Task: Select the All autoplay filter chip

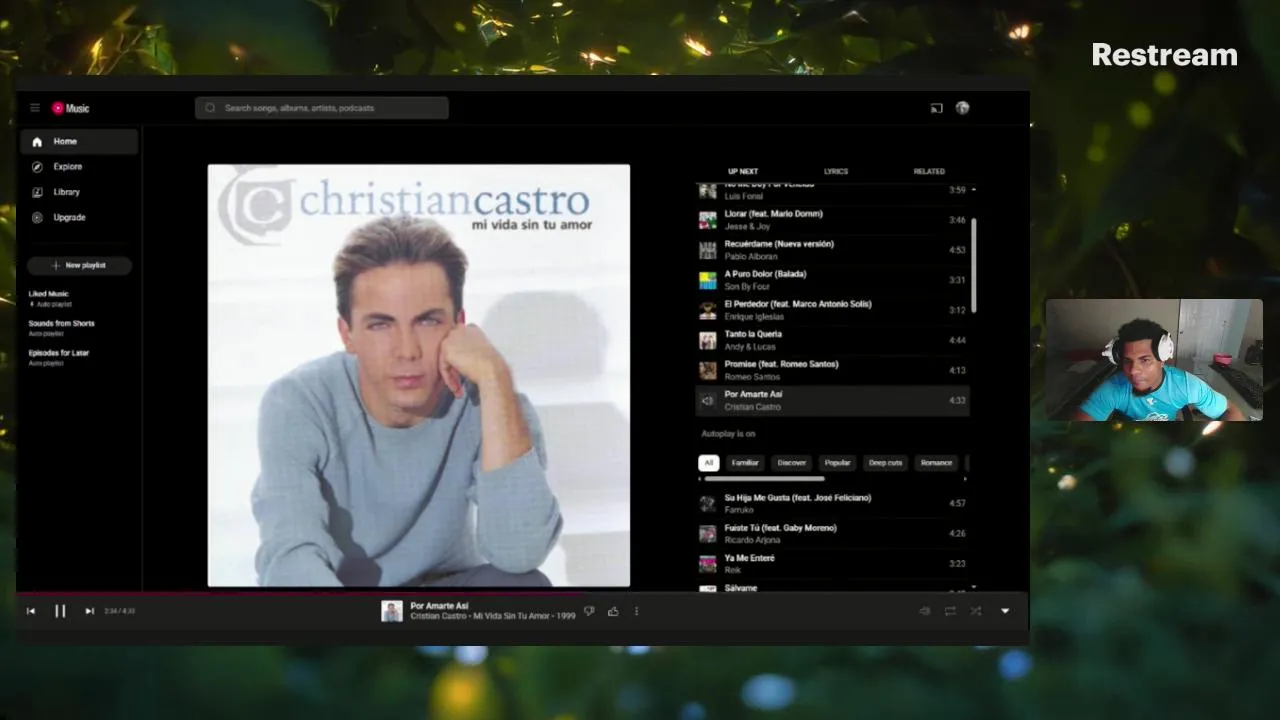Action: point(709,463)
